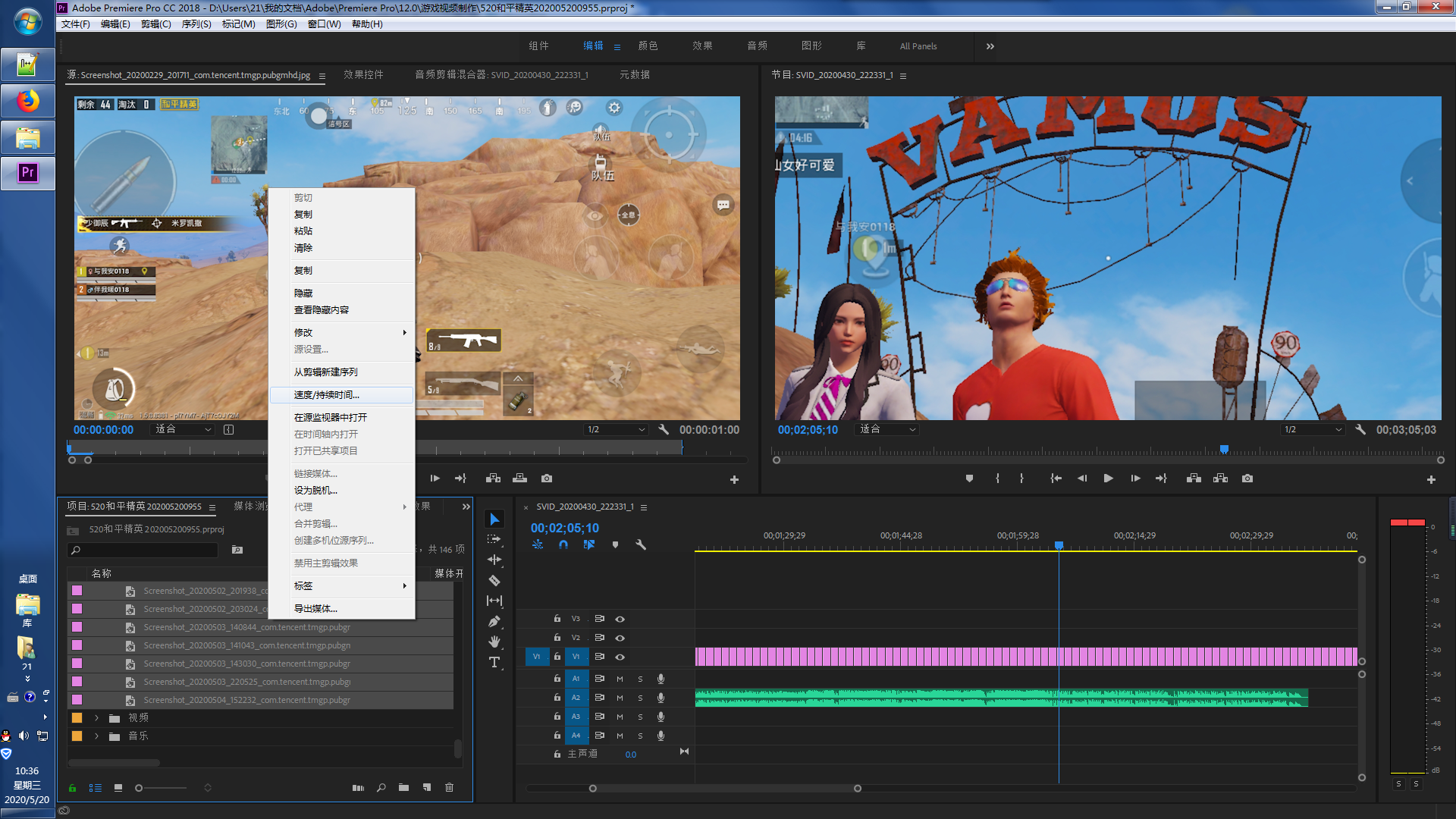Toggle Linked Selection in timeline
Image resolution: width=1456 pixels, height=819 pixels.
coord(589,544)
